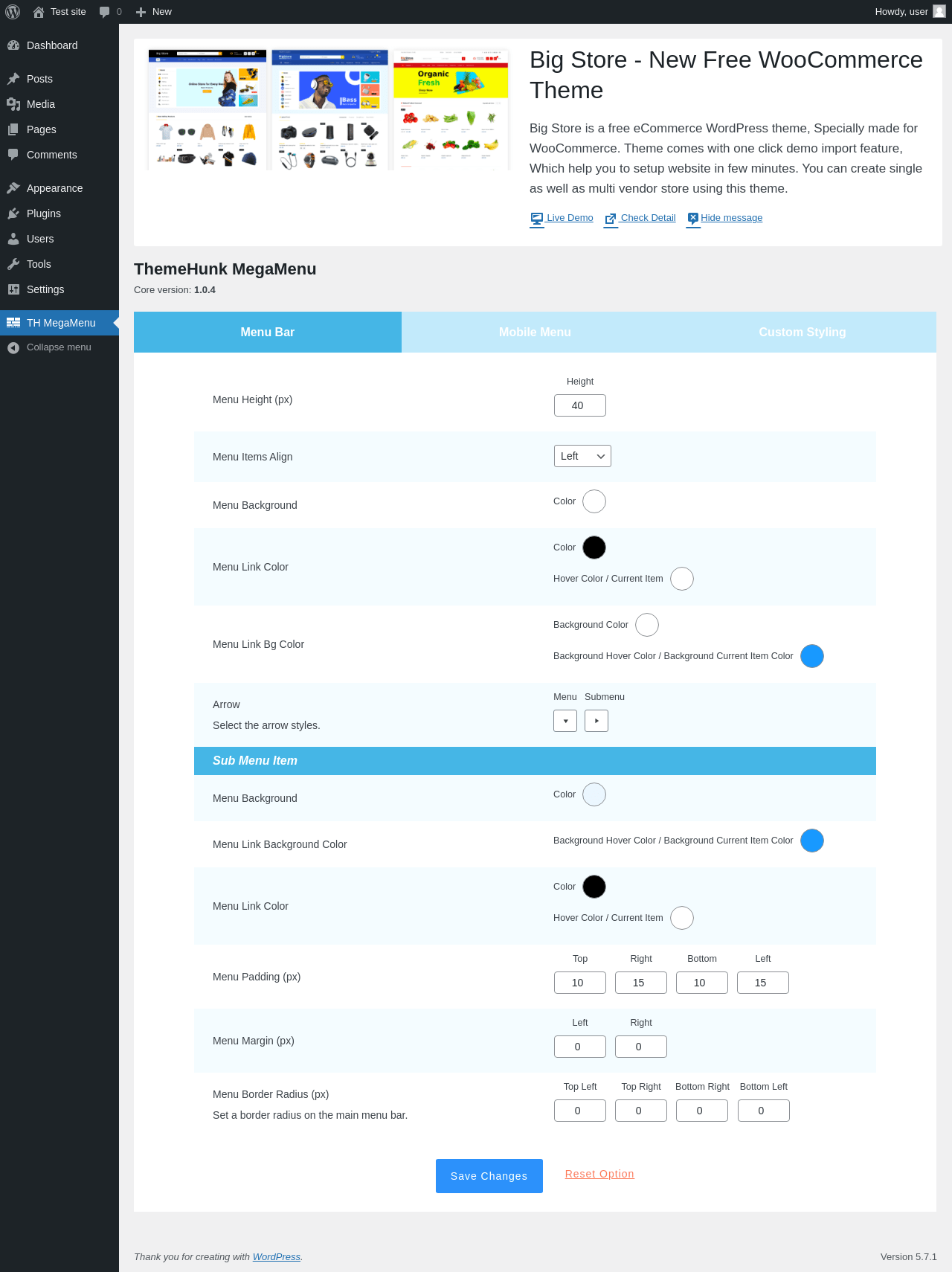Click the Plugins plug icon
Screen dimensions: 952x1272
(x=13, y=213)
